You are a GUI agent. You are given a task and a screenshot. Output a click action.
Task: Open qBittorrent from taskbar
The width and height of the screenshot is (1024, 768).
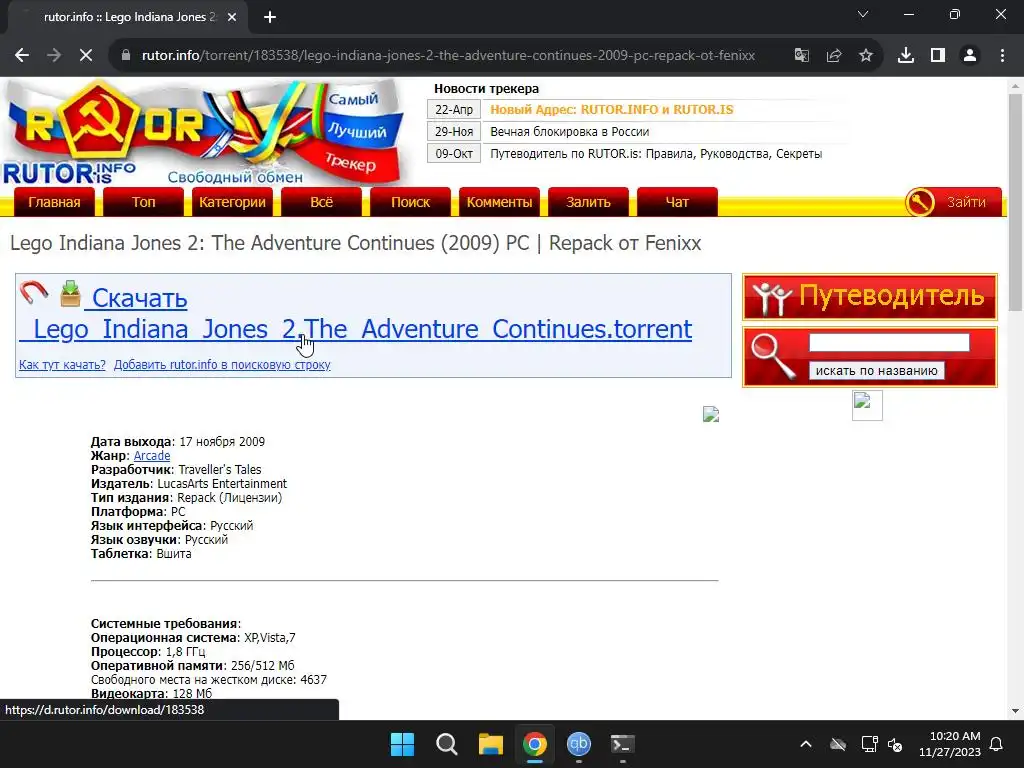click(579, 744)
